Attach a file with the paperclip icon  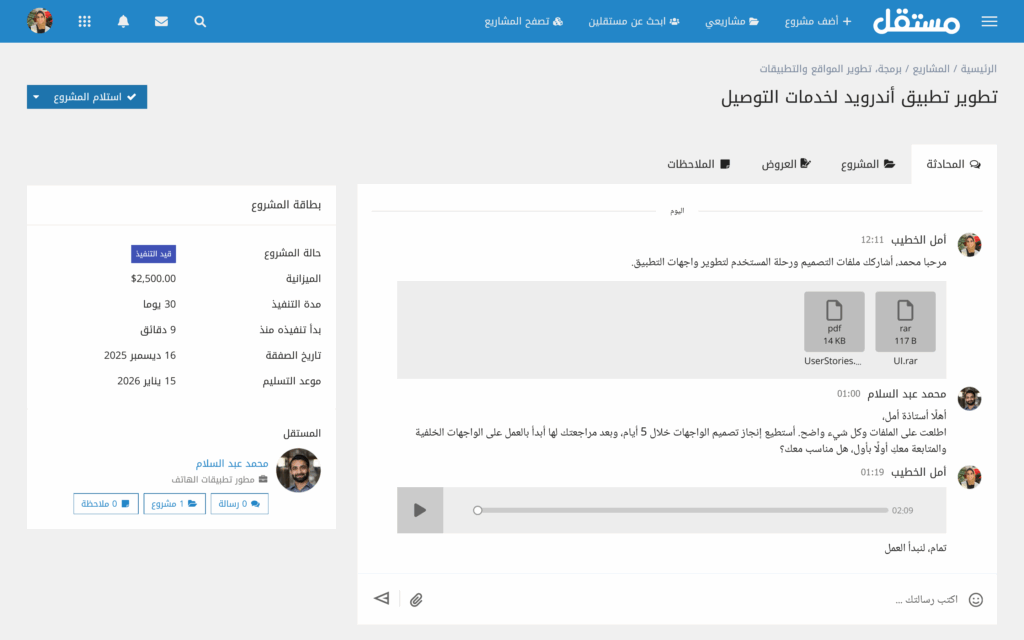tap(417, 598)
